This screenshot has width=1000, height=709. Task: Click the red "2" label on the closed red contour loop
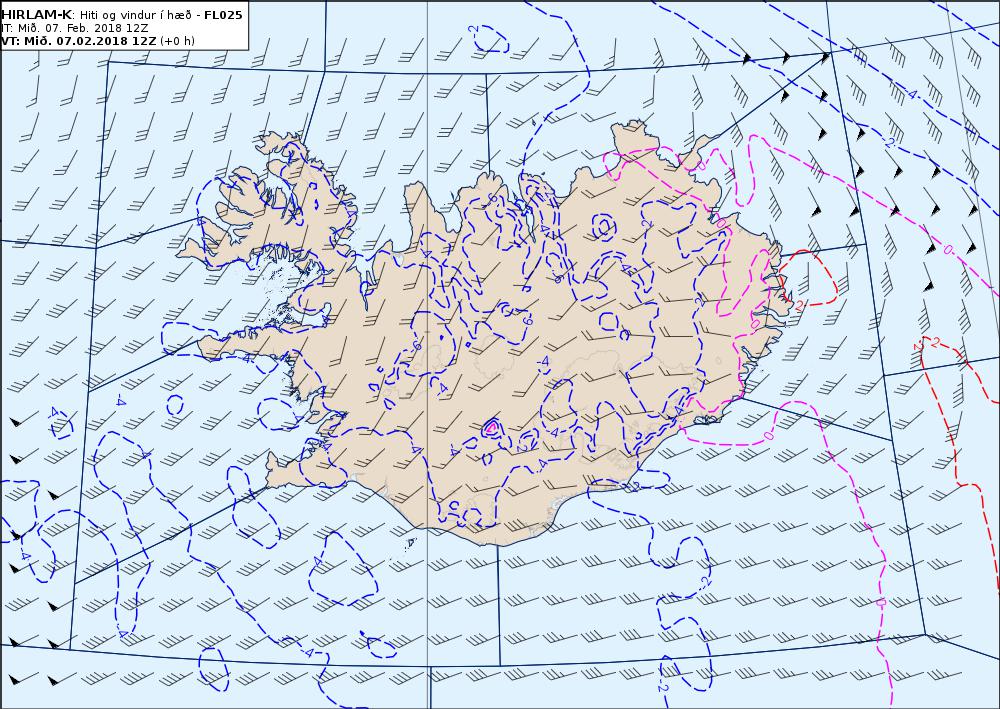(798, 305)
